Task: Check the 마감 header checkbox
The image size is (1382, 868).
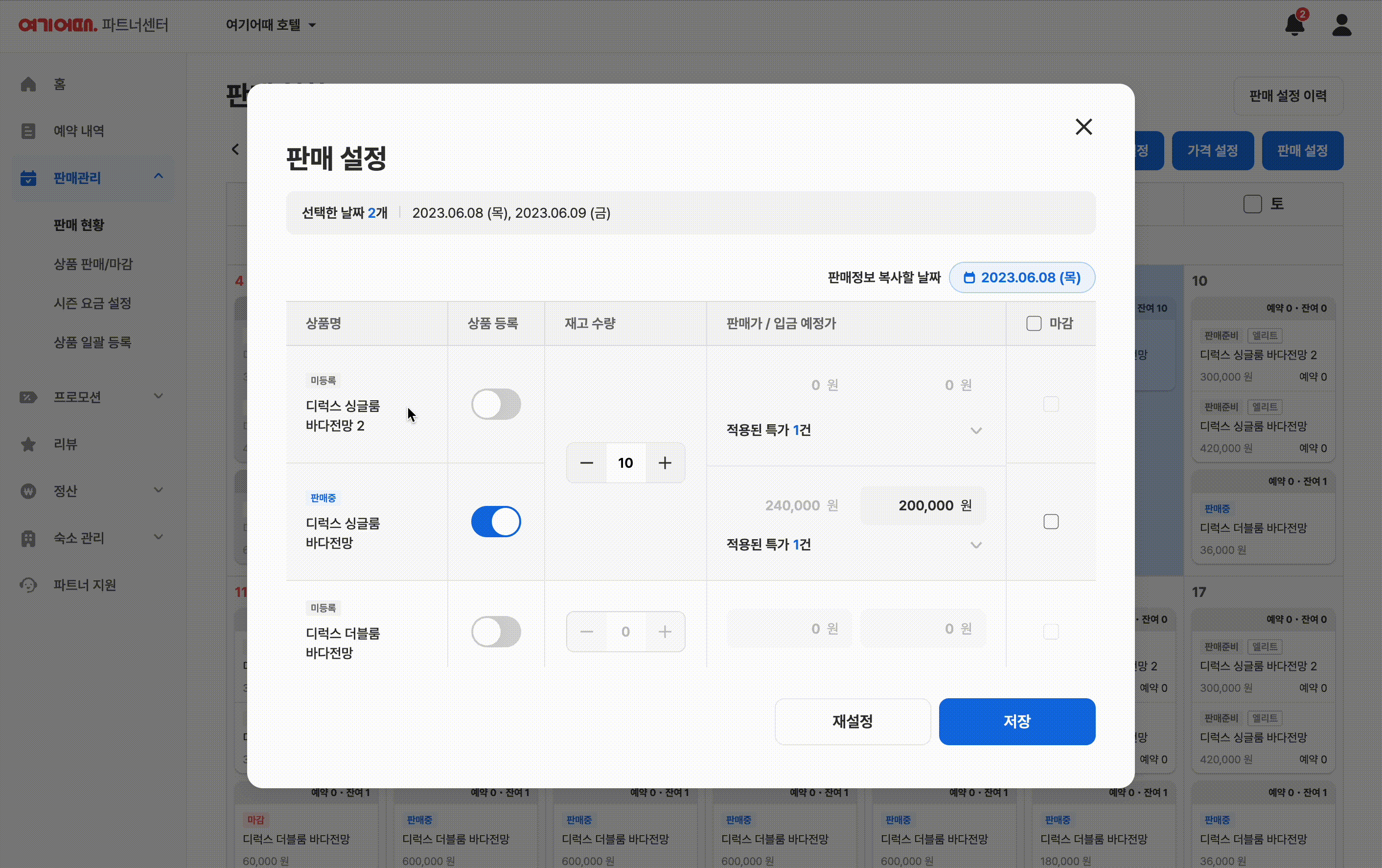Action: coord(1034,323)
